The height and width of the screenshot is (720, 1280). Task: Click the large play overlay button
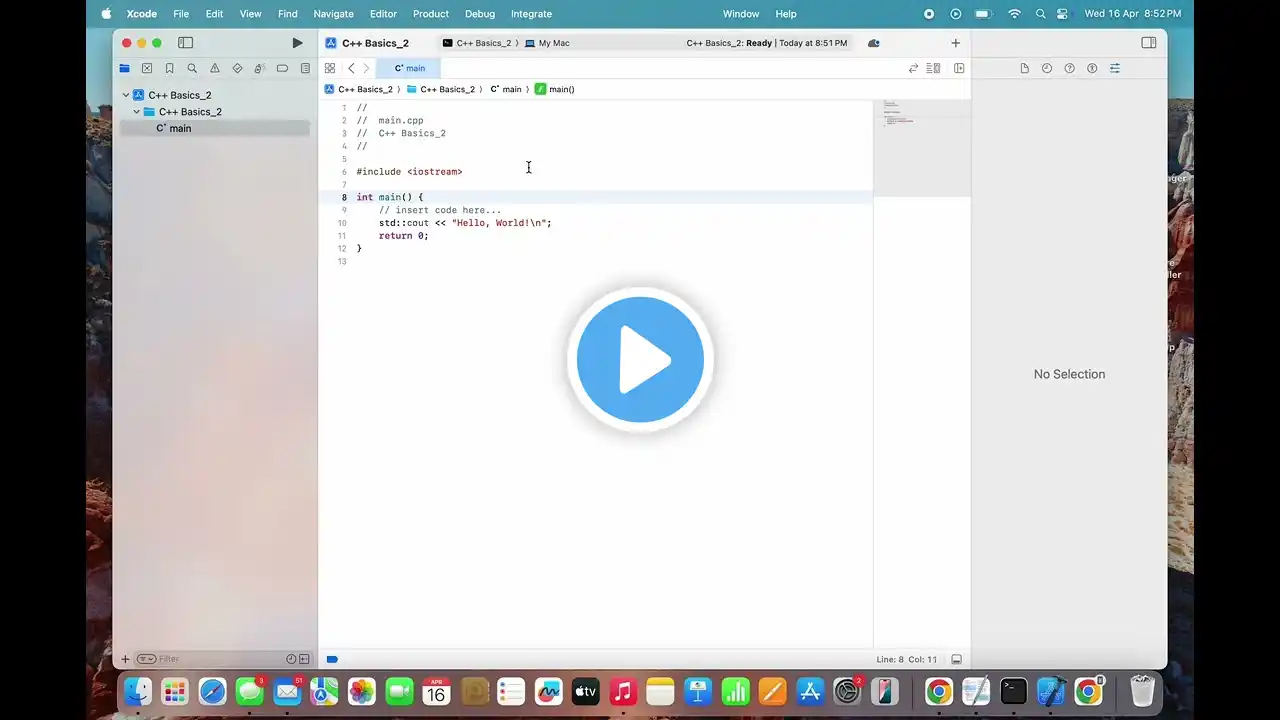click(640, 360)
